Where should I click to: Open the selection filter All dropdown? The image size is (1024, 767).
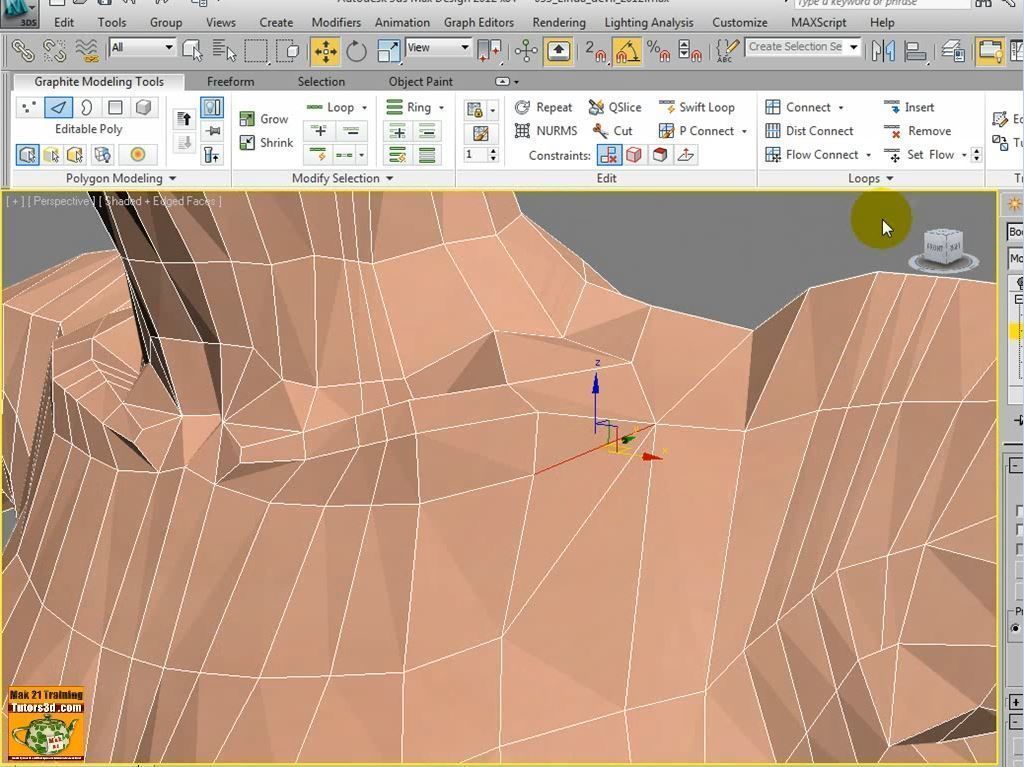142,47
